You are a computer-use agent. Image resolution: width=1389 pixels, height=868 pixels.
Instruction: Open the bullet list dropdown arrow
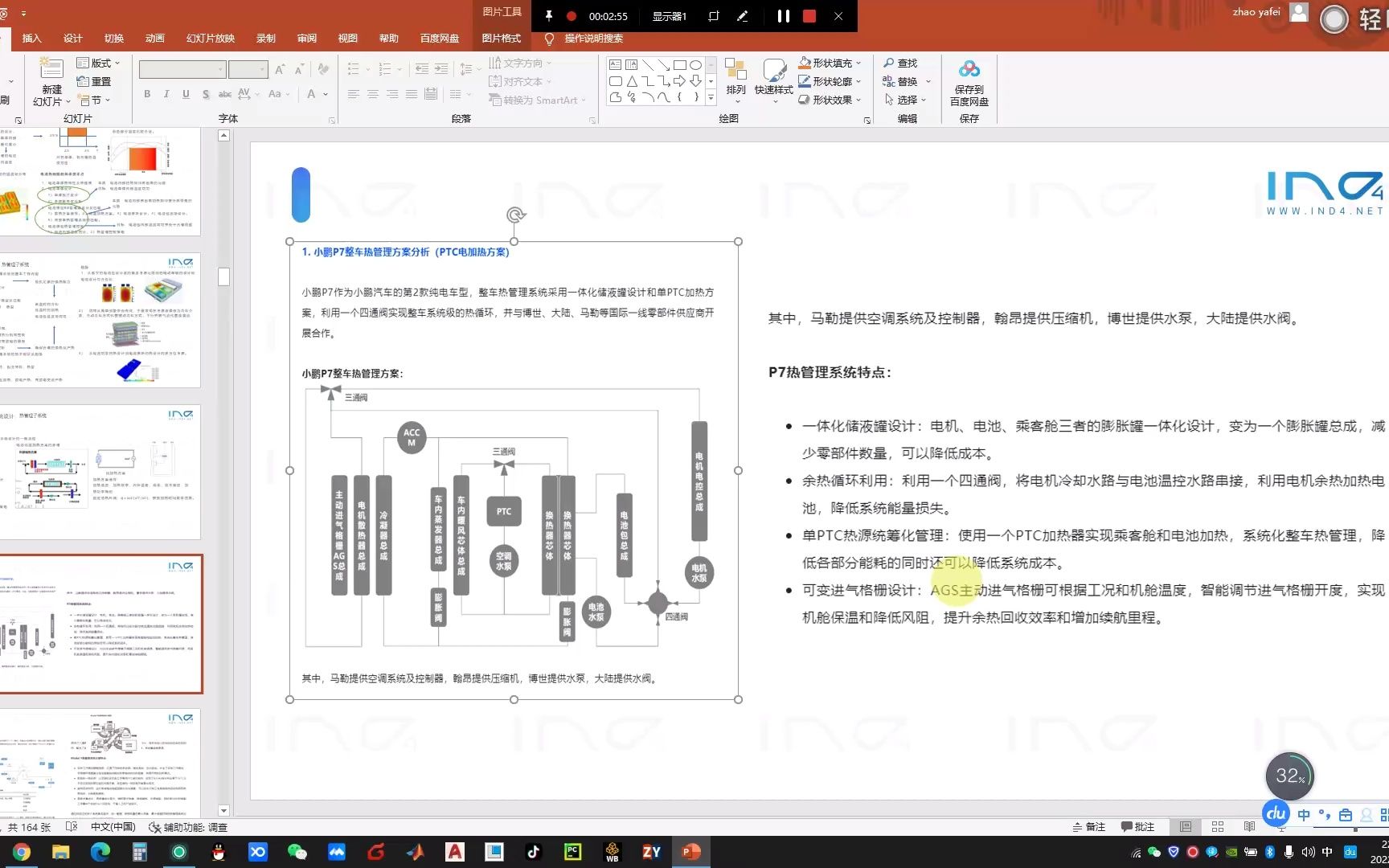(x=368, y=70)
